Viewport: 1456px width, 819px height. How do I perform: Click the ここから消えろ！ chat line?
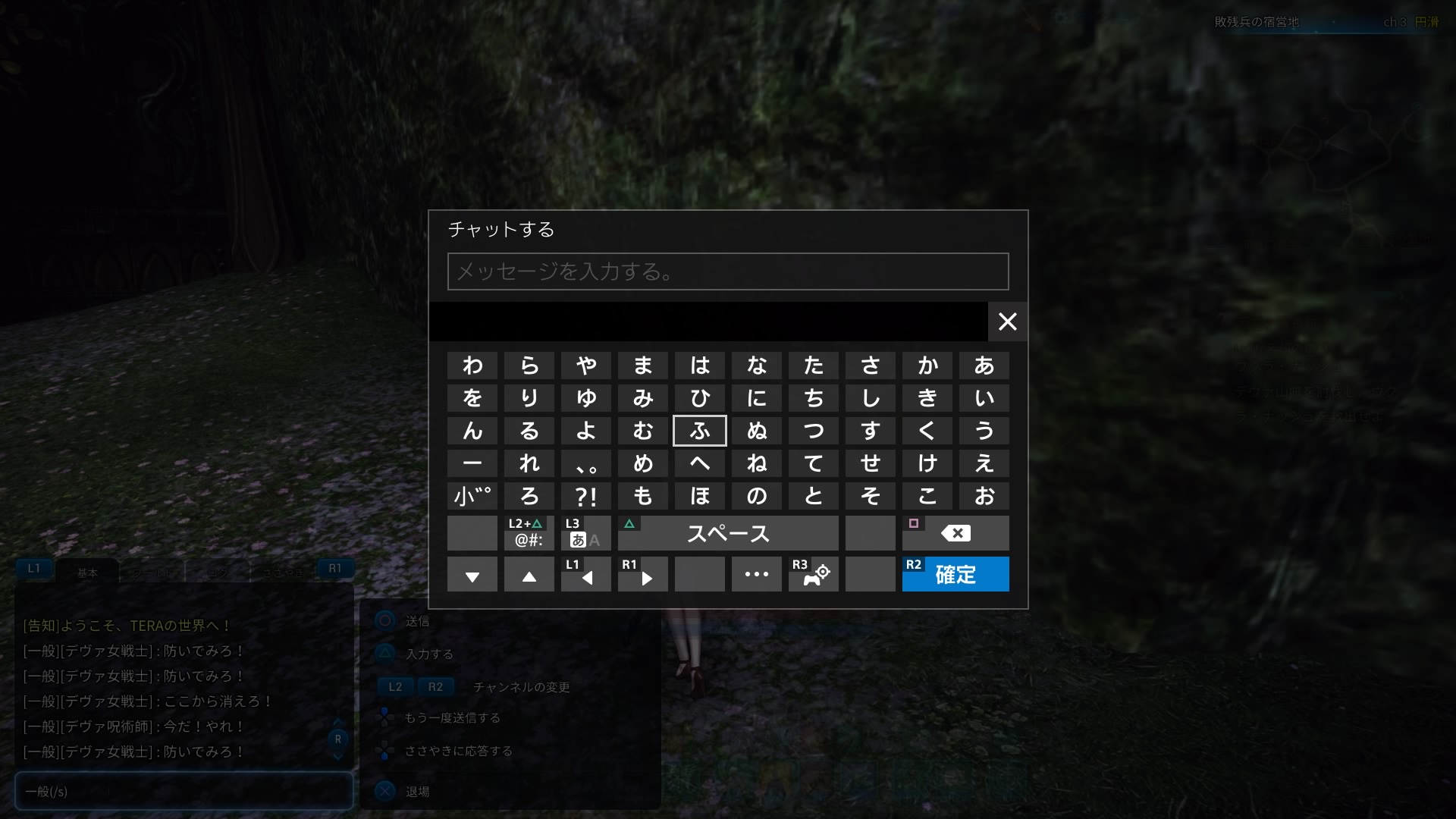148,701
